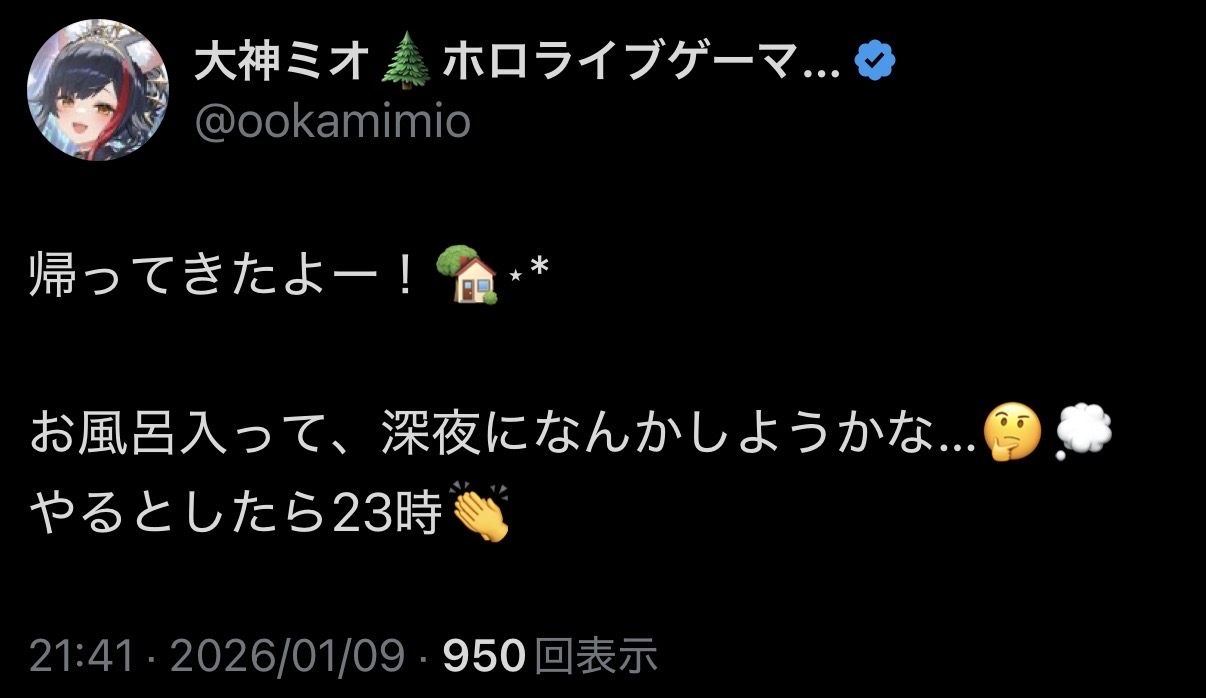
Task: Click the 回表示 views label
Action: (x=596, y=656)
